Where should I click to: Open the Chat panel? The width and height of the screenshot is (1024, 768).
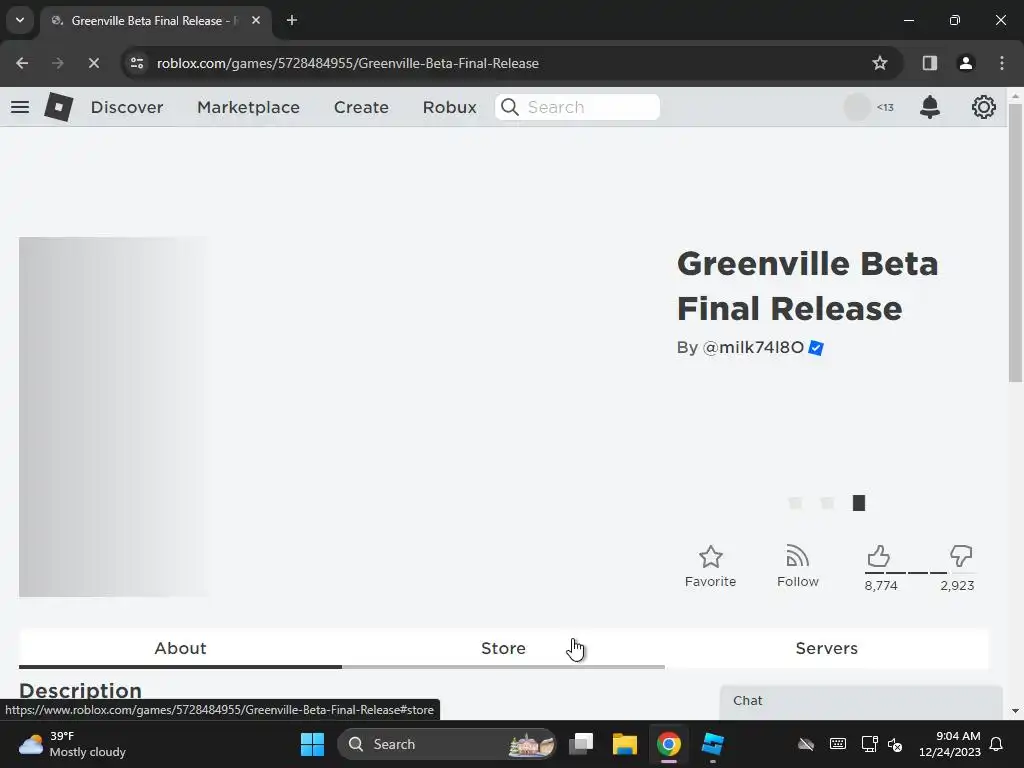coord(861,701)
